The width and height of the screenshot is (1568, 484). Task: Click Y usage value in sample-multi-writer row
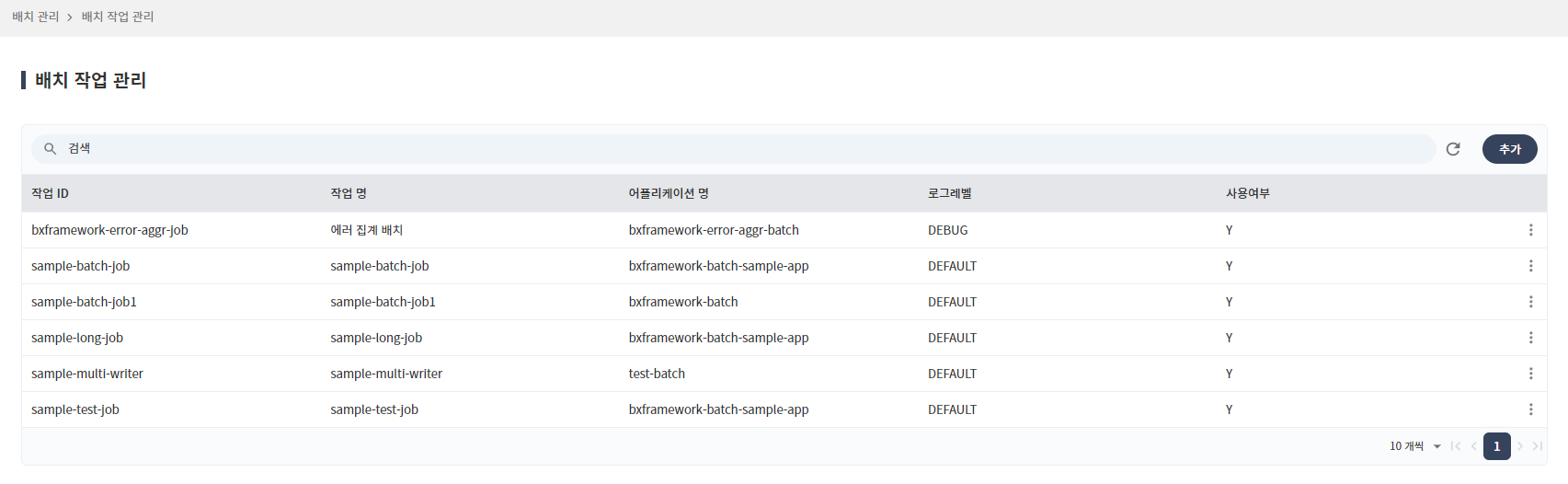1229,374
